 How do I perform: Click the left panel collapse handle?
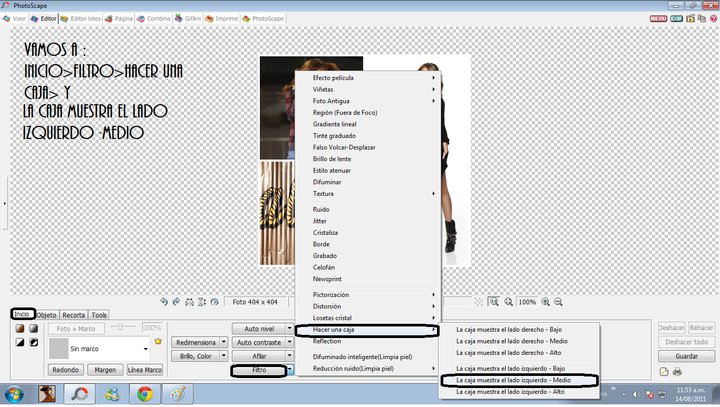coord(5,203)
